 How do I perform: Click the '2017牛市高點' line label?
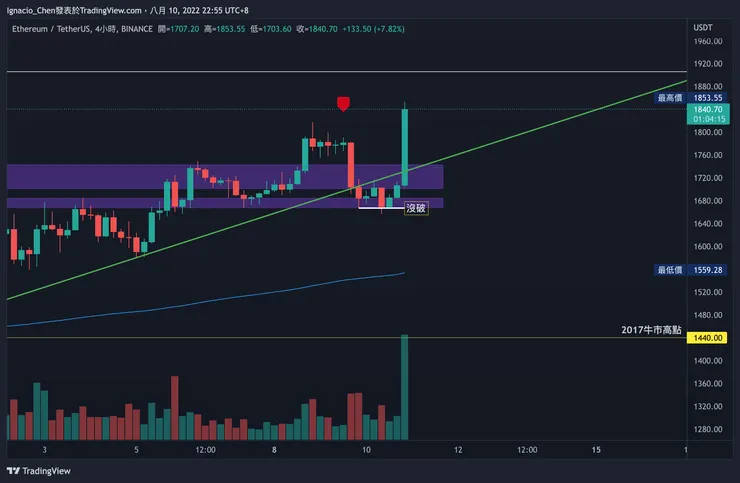coord(651,330)
